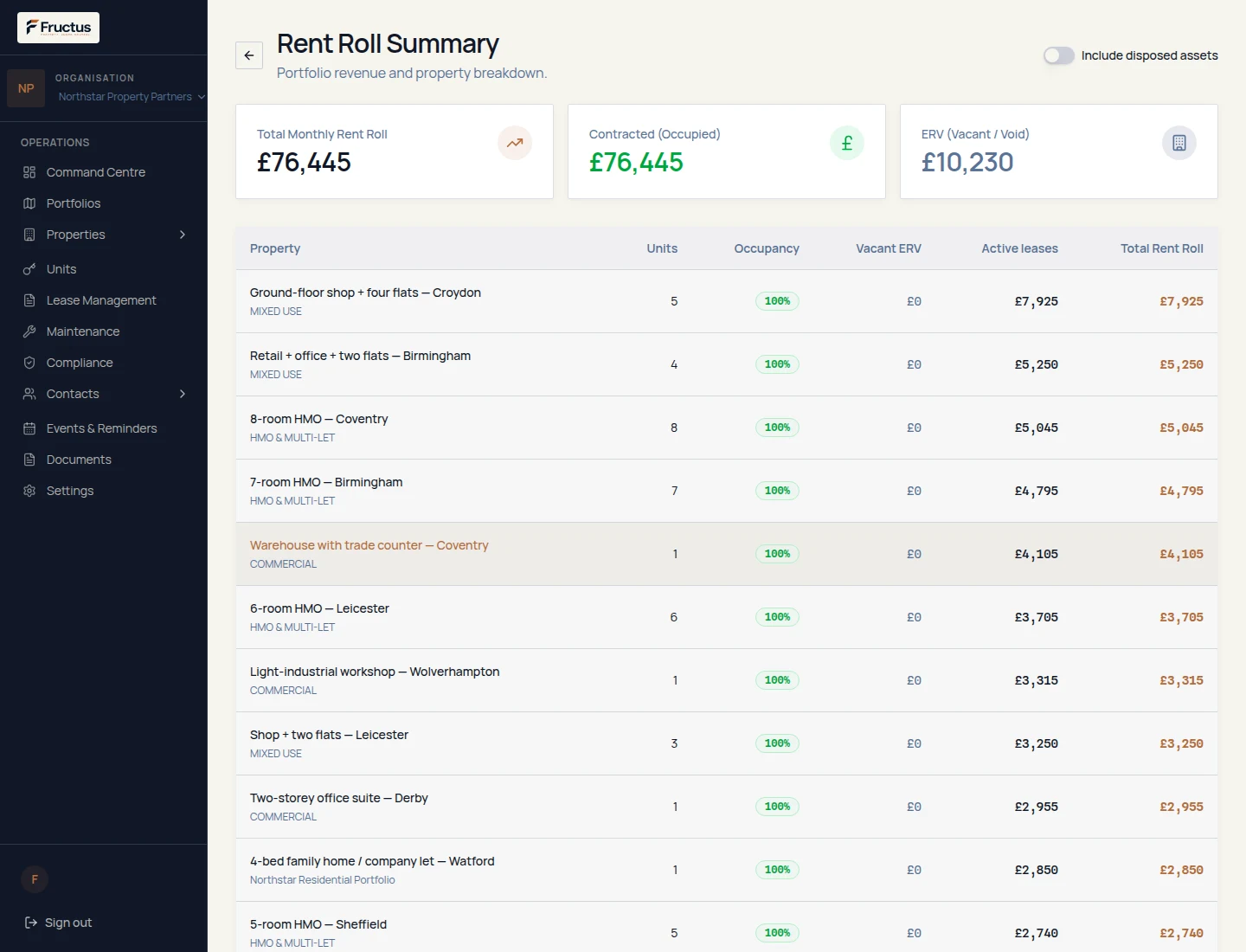This screenshot has width=1246, height=952.
Task: Click the Maintenance wrench icon
Action: (x=29, y=331)
